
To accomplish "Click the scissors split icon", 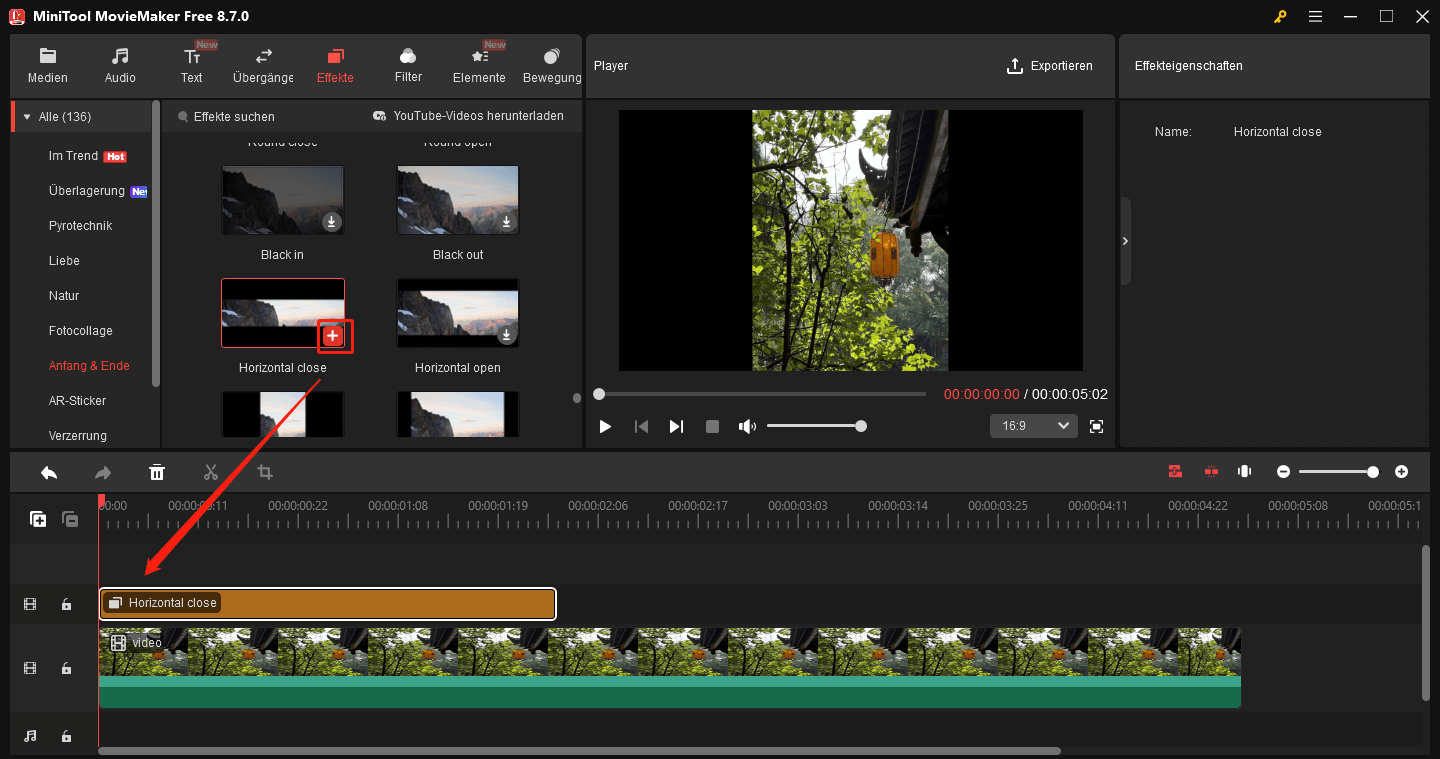I will [x=211, y=472].
